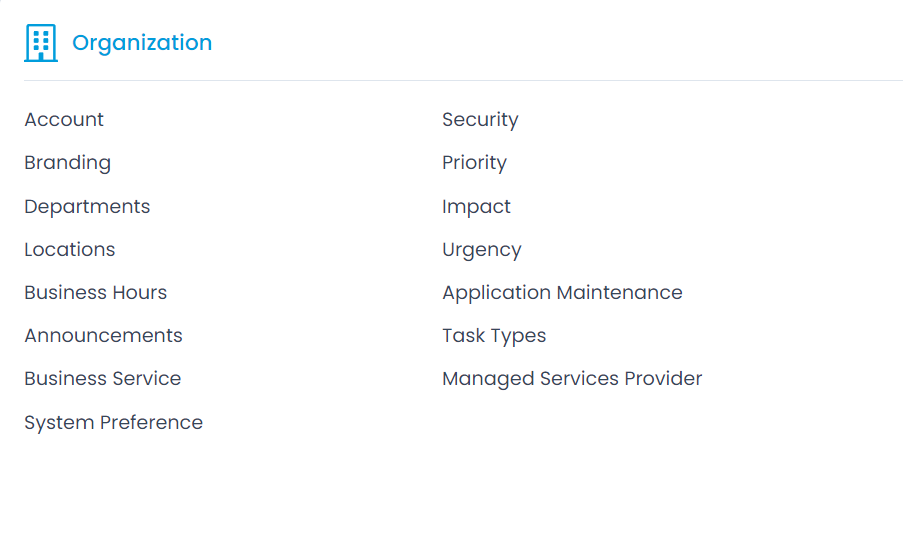Click the word Provider in Managed Services Provider

pyautogui.click(x=663, y=379)
